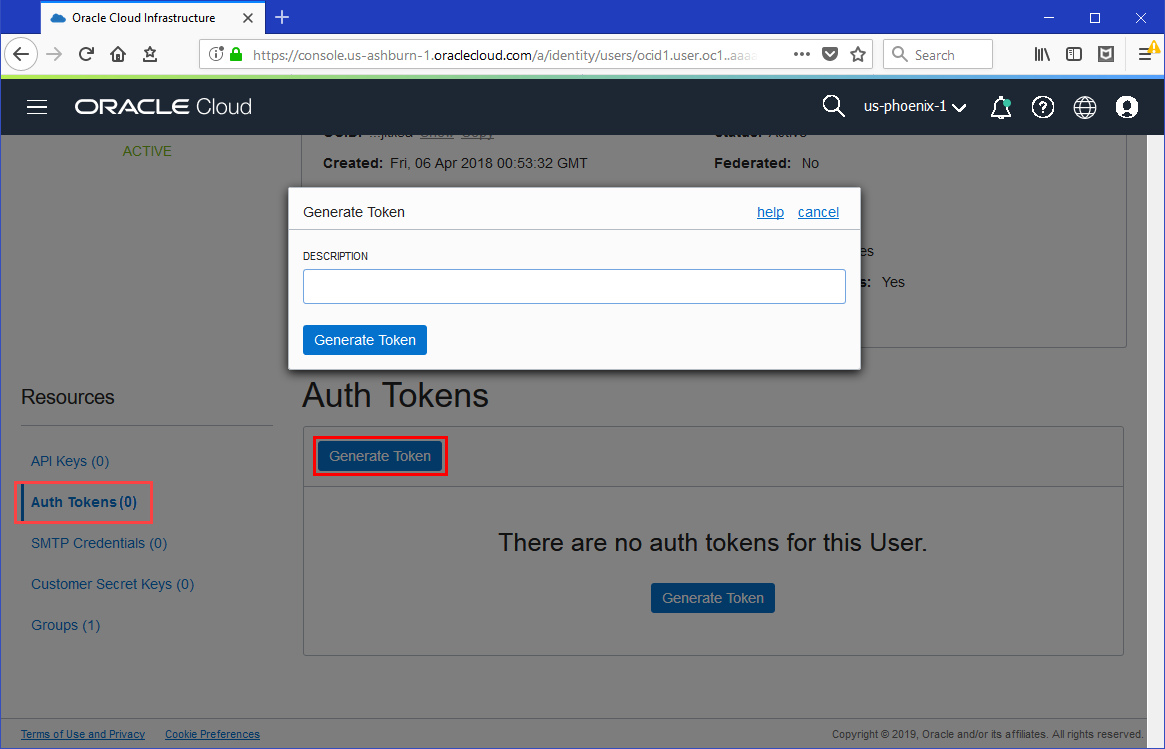Click the green secure padlock icon

pos(236,54)
